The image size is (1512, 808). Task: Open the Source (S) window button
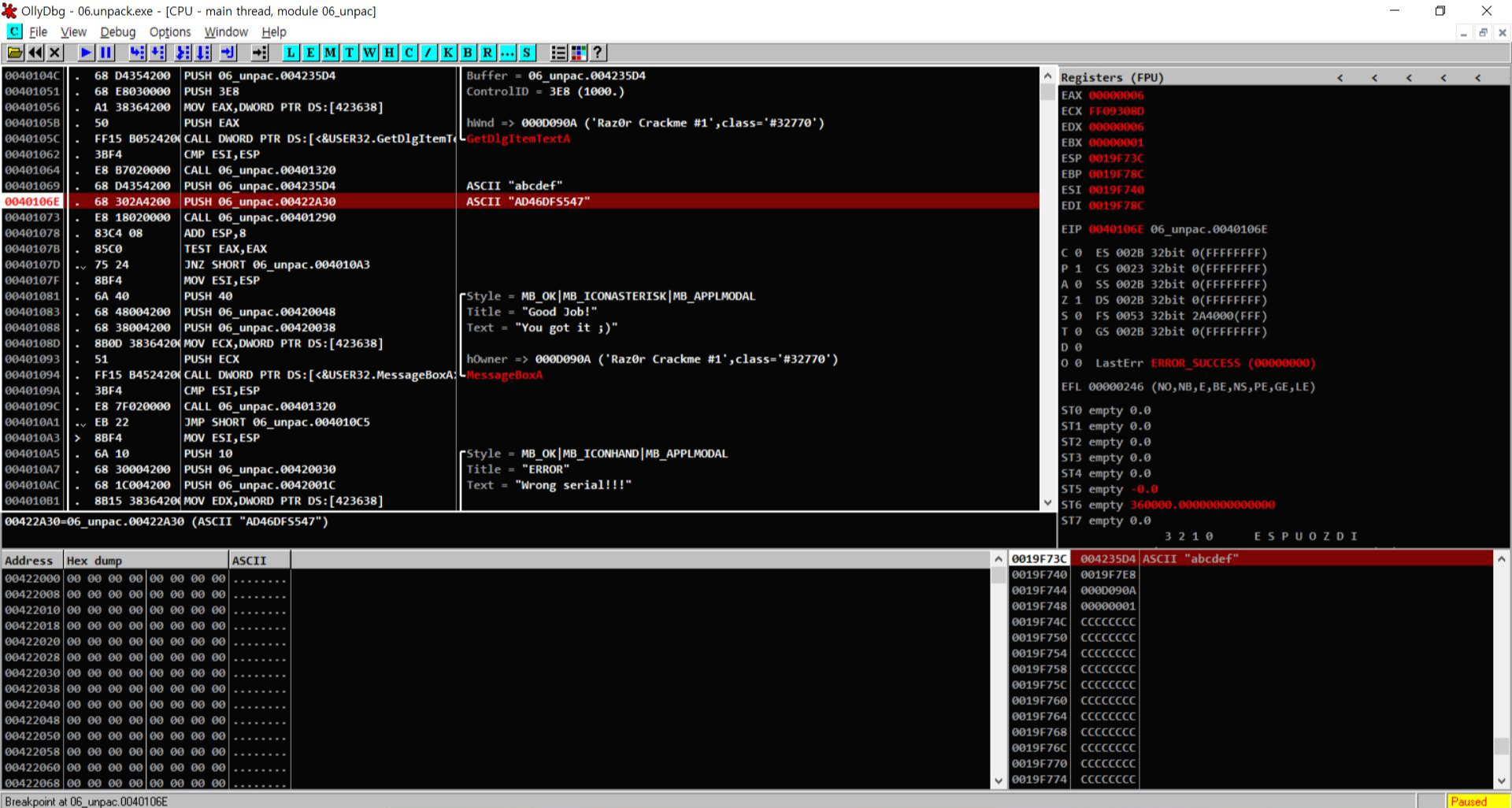527,53
